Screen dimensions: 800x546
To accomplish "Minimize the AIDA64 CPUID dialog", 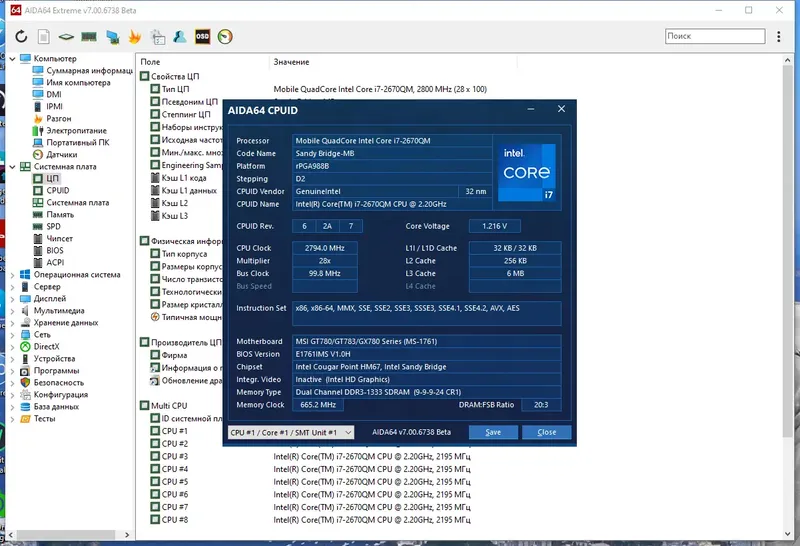I will [531, 109].
